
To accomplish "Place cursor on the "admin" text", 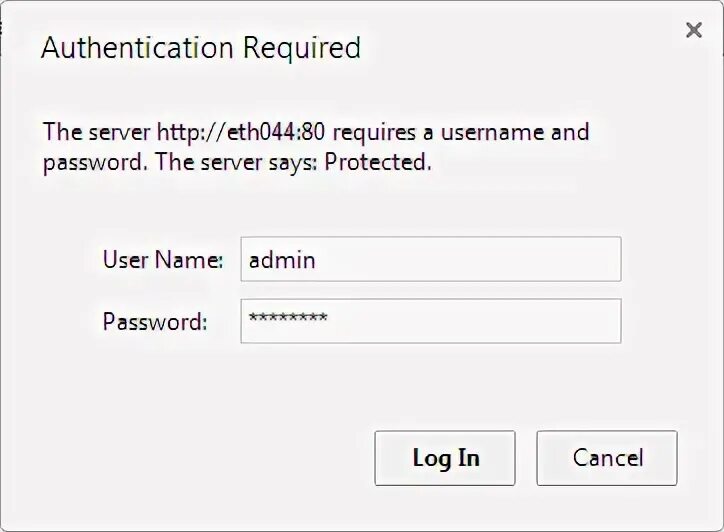I will pyautogui.click(x=282, y=260).
